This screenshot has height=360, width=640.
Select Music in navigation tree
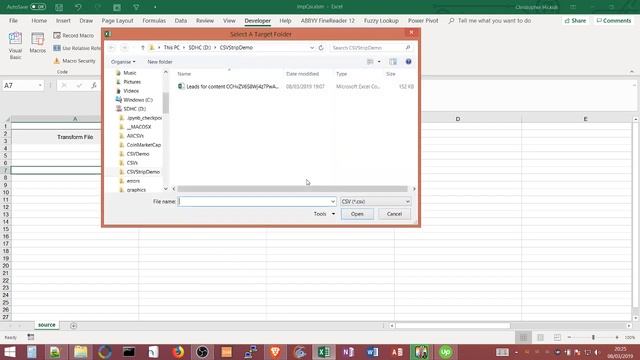point(129,73)
